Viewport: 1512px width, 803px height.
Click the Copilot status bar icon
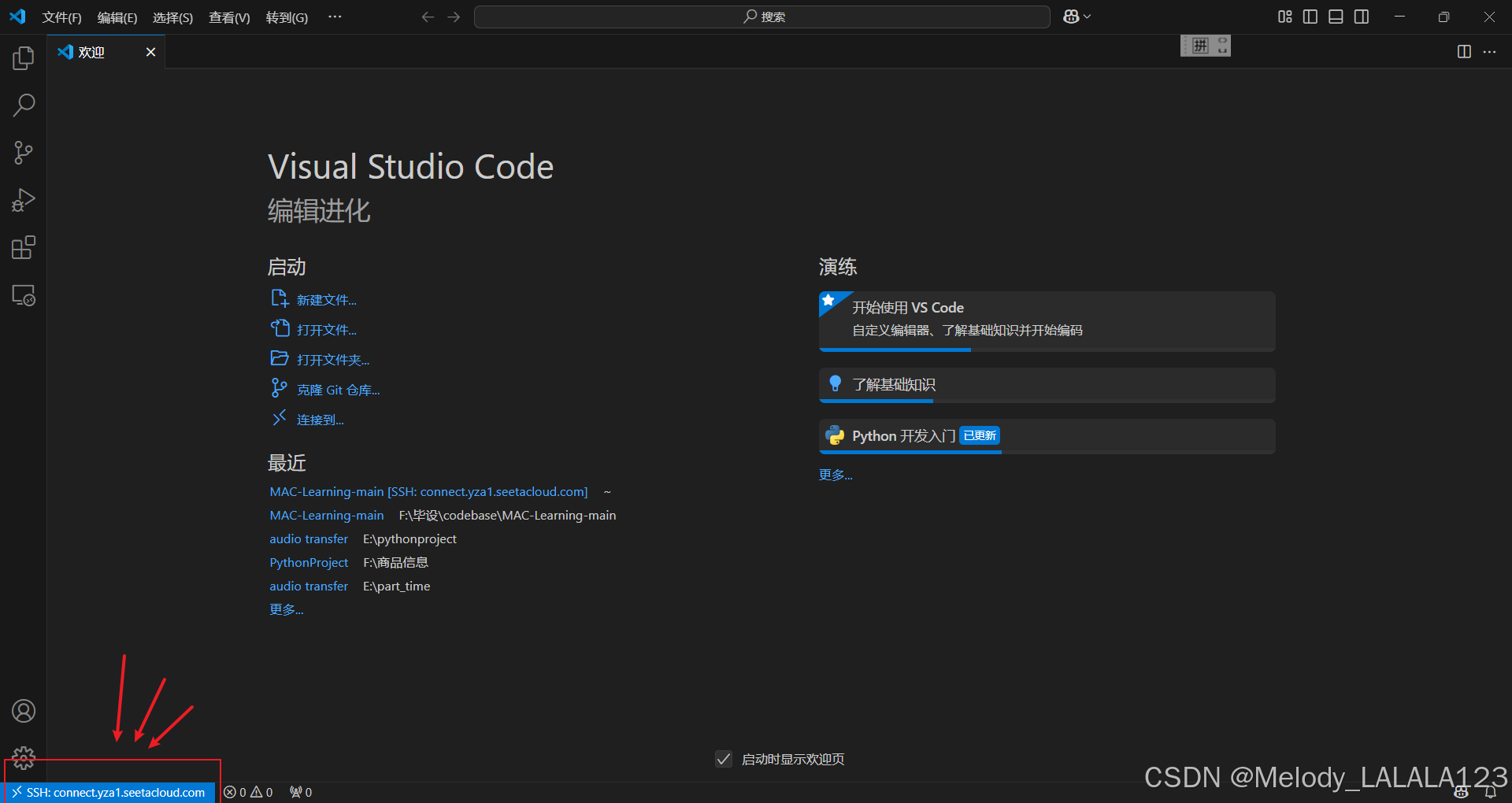tap(1462, 793)
